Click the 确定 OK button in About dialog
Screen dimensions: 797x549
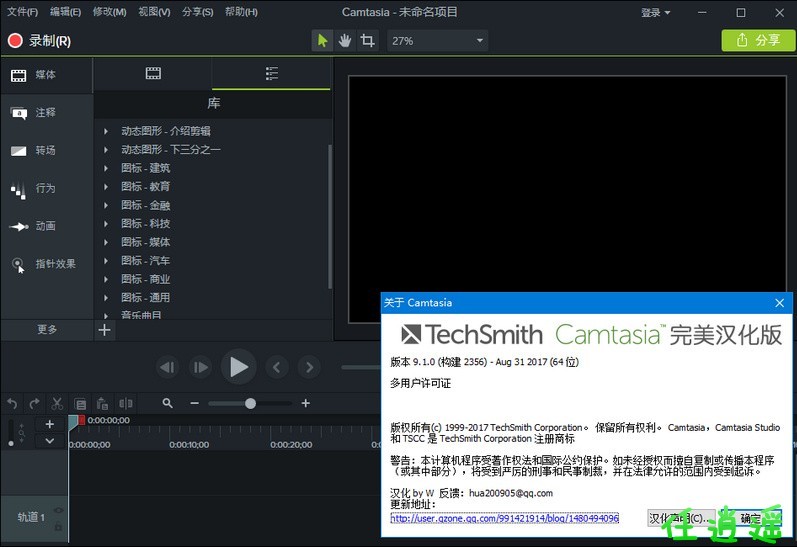pos(751,518)
